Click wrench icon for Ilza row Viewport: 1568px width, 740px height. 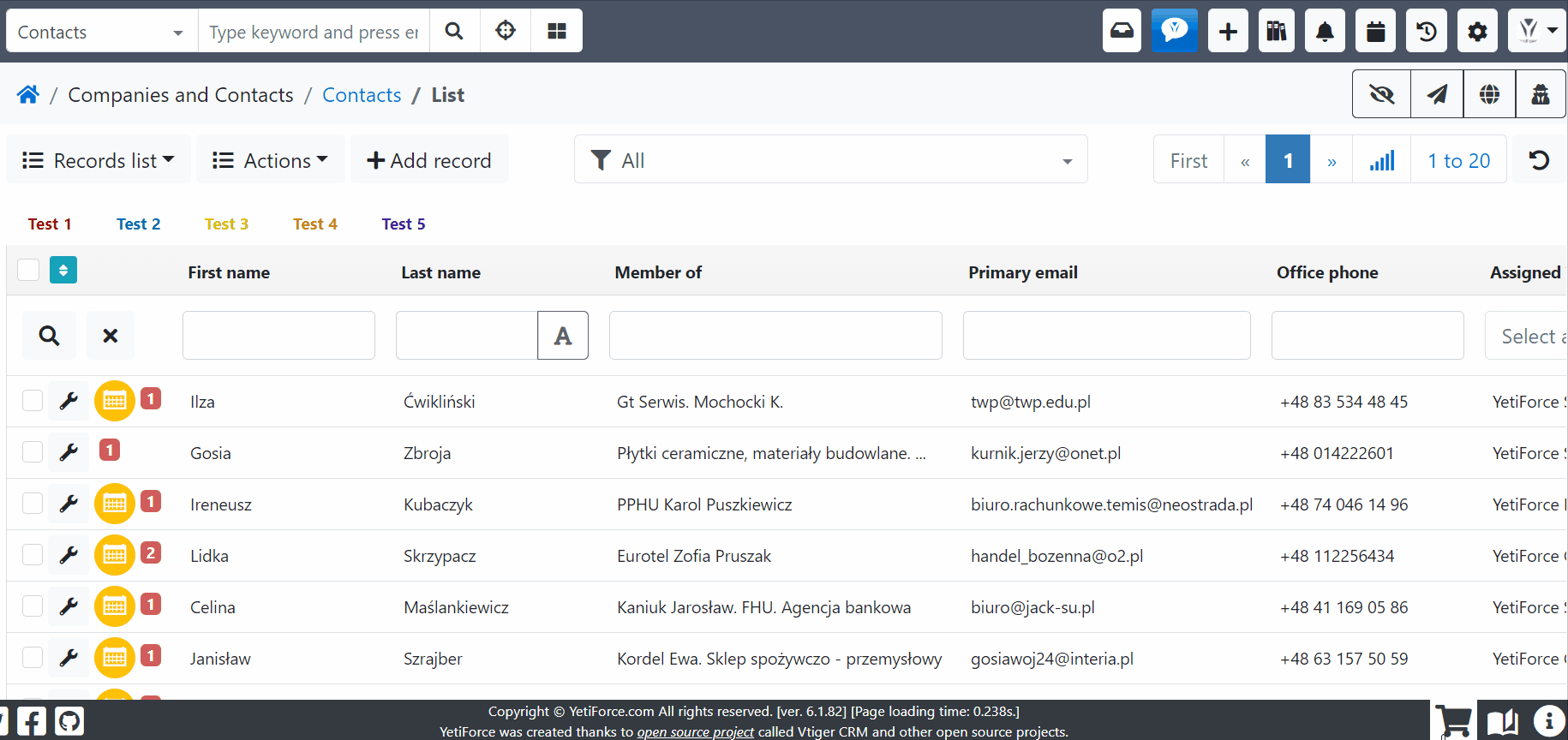point(69,401)
